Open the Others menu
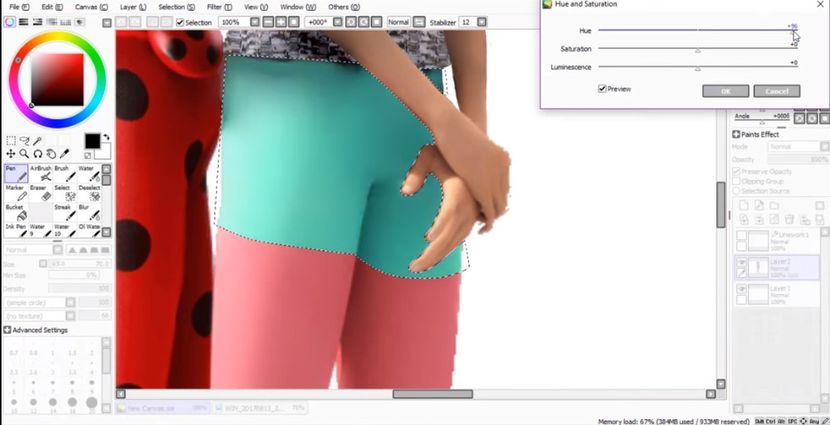This screenshot has height=425, width=830. click(x=344, y=7)
